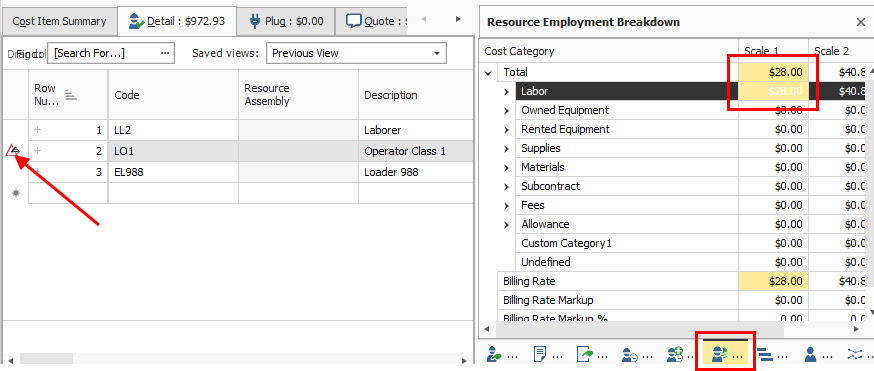The image size is (874, 371).
Task: Select the highlighted Resource Employment Breakdown panel icon
Action: click(x=725, y=353)
